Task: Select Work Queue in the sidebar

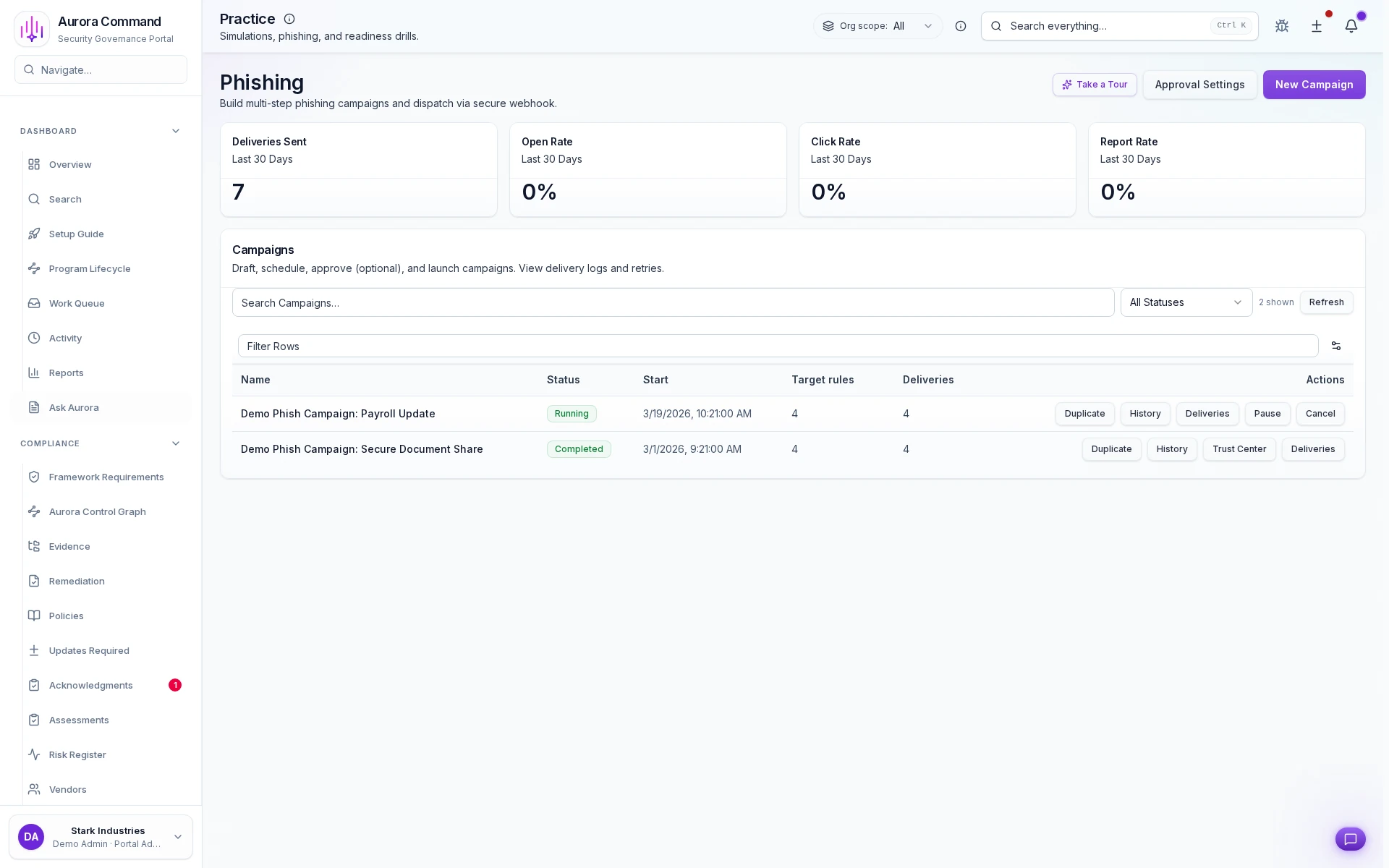Action: (x=76, y=303)
